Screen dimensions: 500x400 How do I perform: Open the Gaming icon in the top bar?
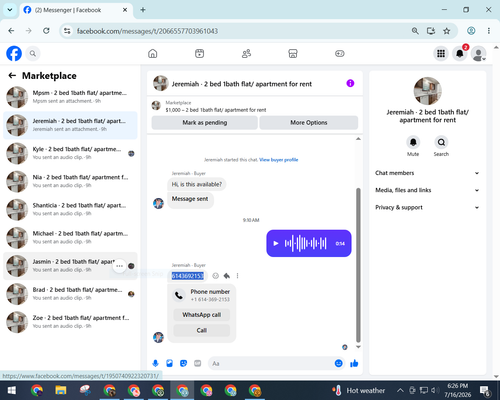point(340,53)
